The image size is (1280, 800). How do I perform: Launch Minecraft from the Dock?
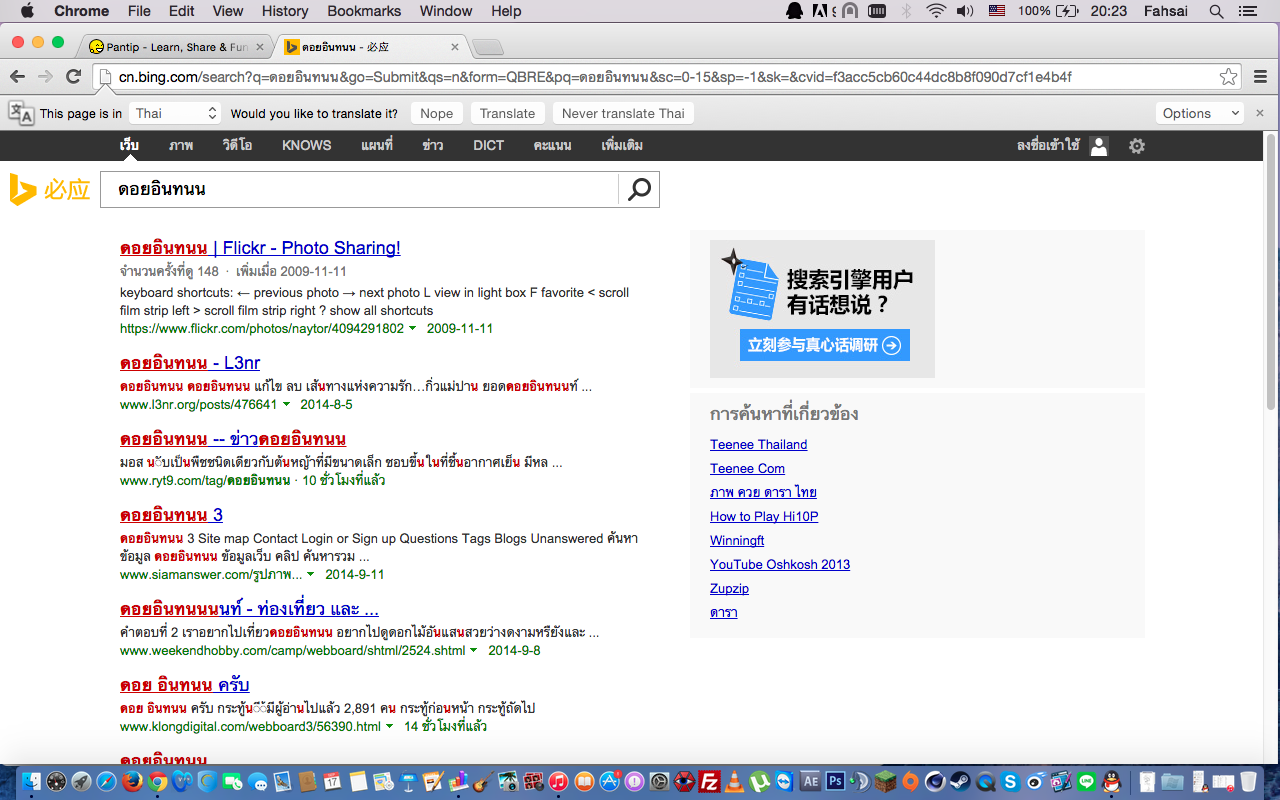point(885,781)
